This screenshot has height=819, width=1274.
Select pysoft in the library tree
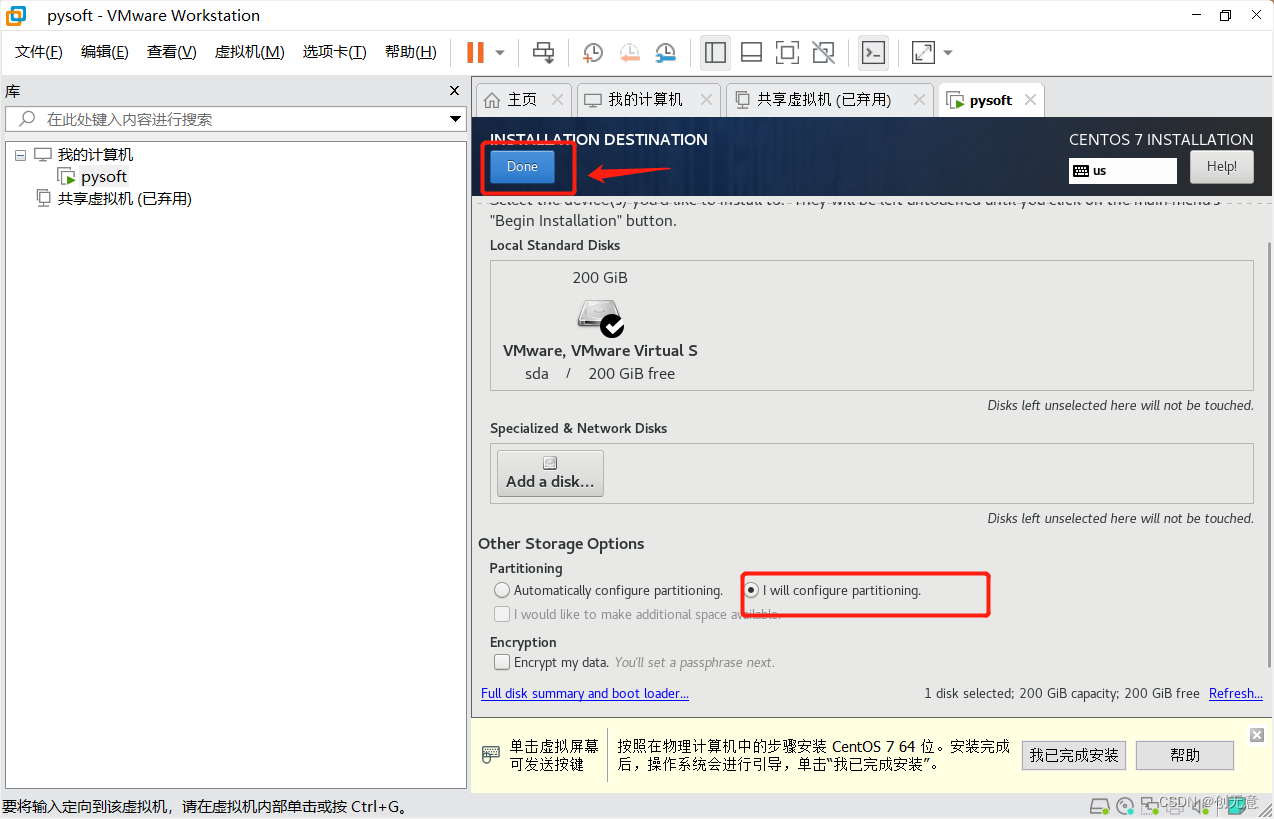[104, 177]
